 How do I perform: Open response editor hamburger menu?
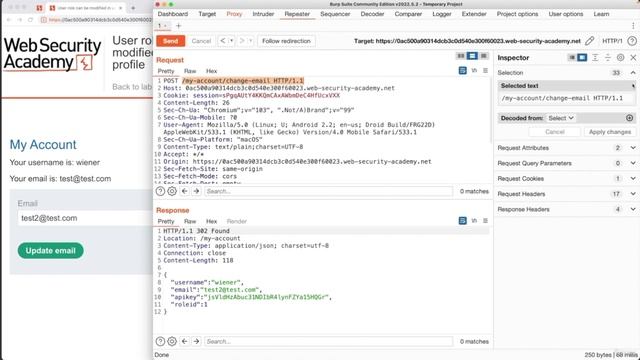(485, 221)
